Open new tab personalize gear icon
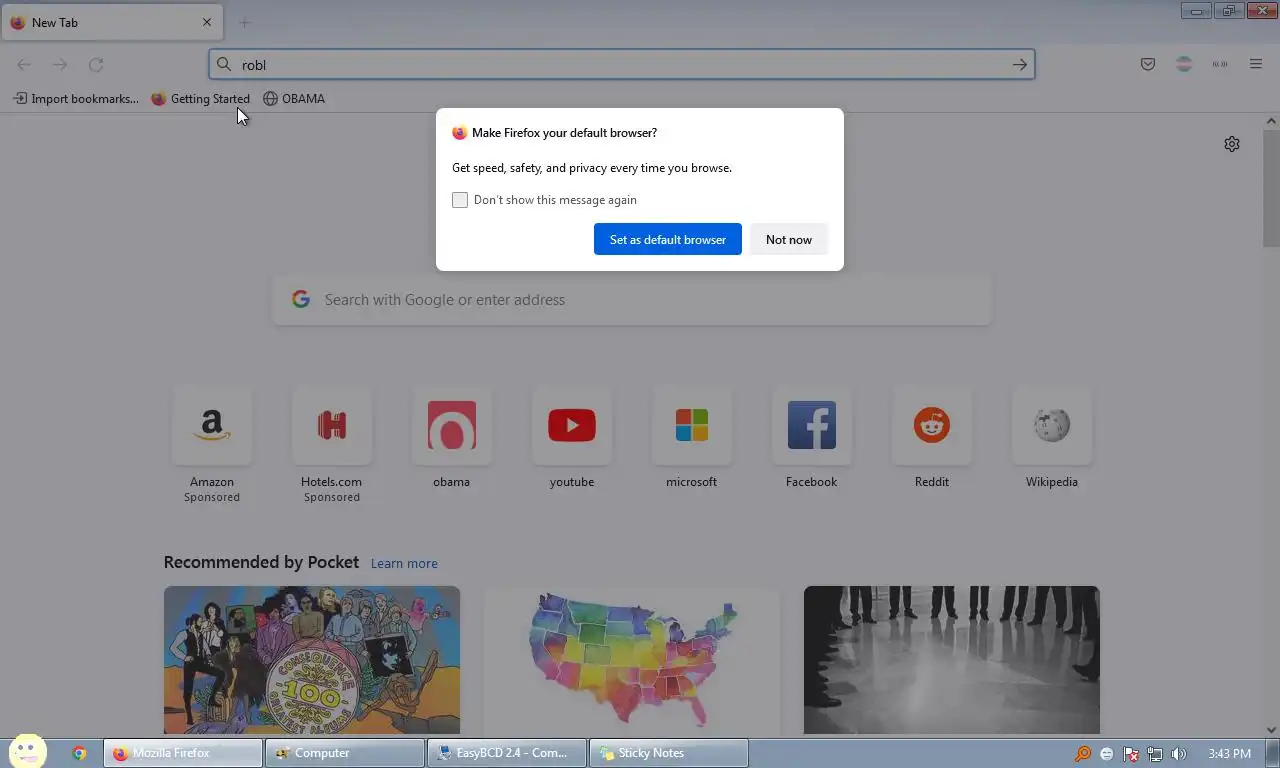 pyautogui.click(x=1232, y=144)
